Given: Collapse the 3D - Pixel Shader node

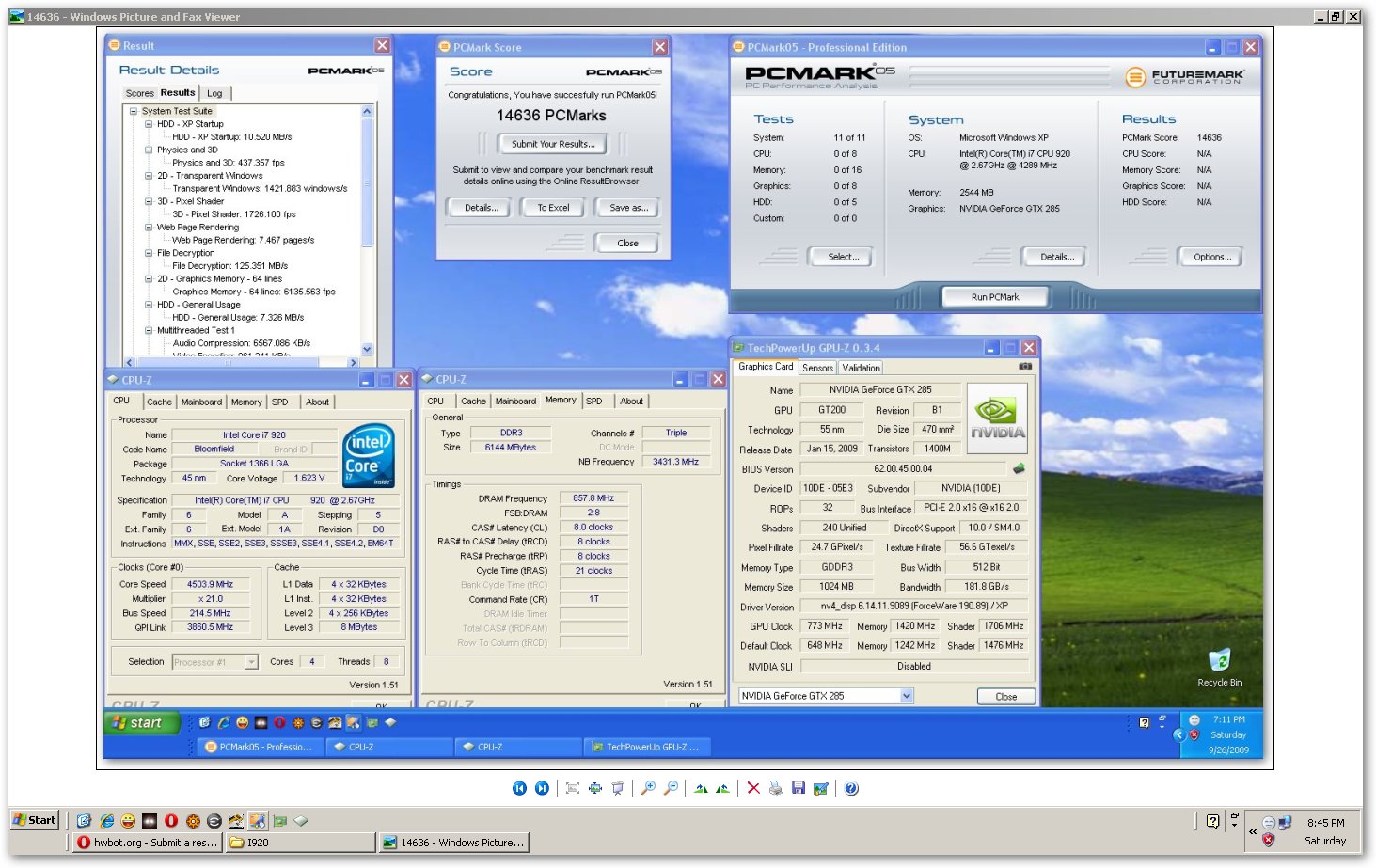Looking at the screenshot, I should 148,201.
